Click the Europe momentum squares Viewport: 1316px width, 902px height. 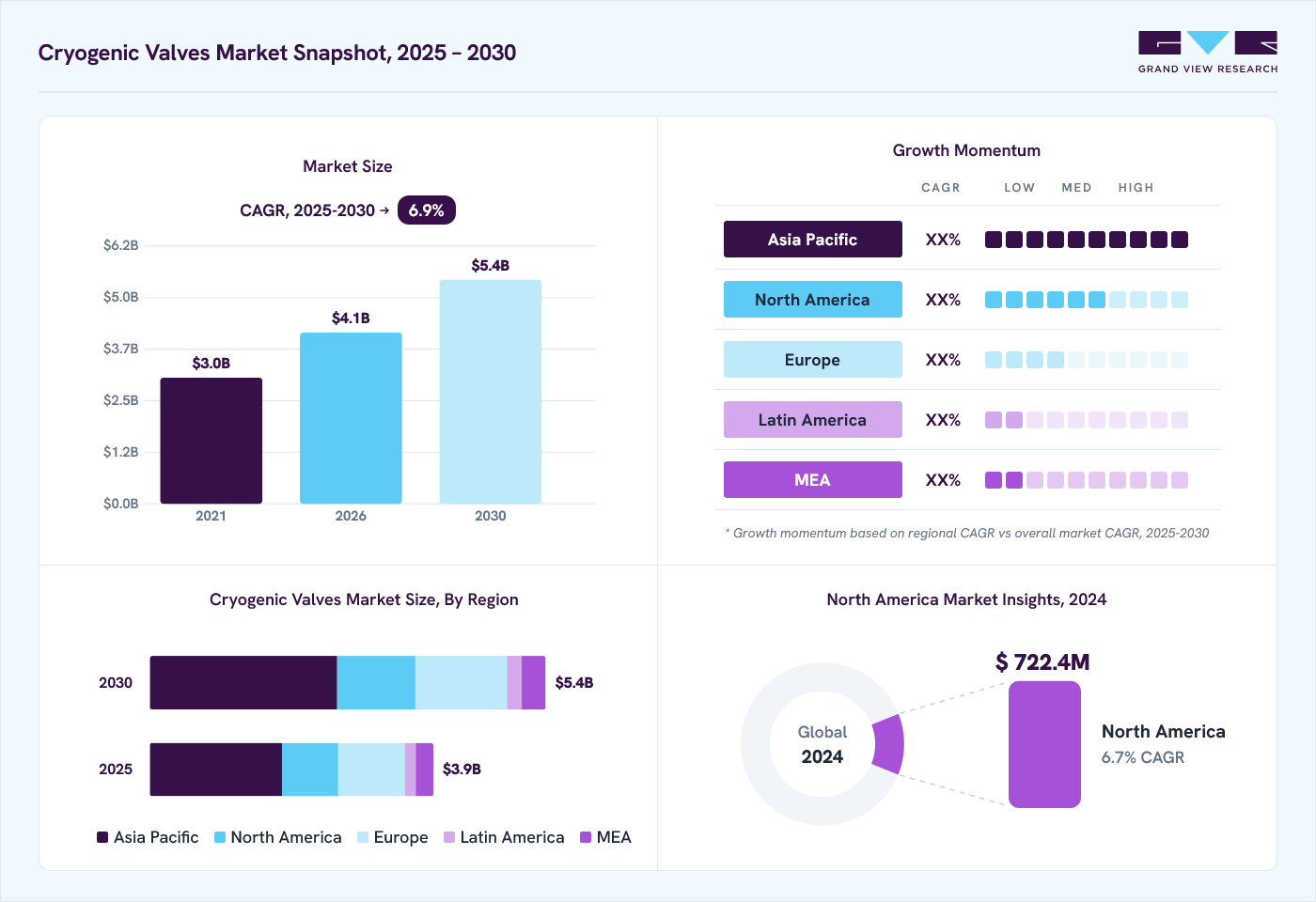(x=1087, y=360)
